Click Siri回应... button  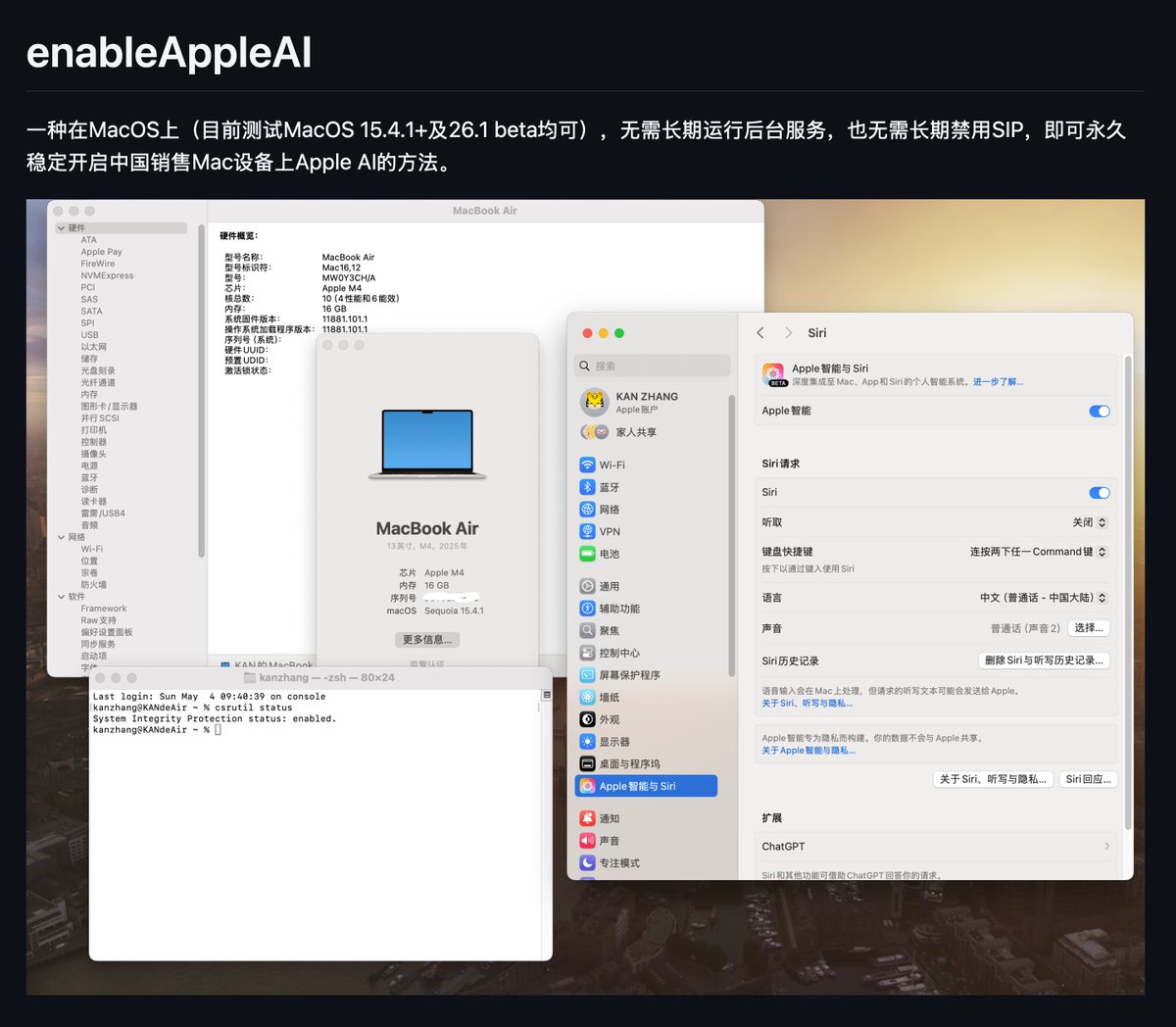(x=1089, y=779)
